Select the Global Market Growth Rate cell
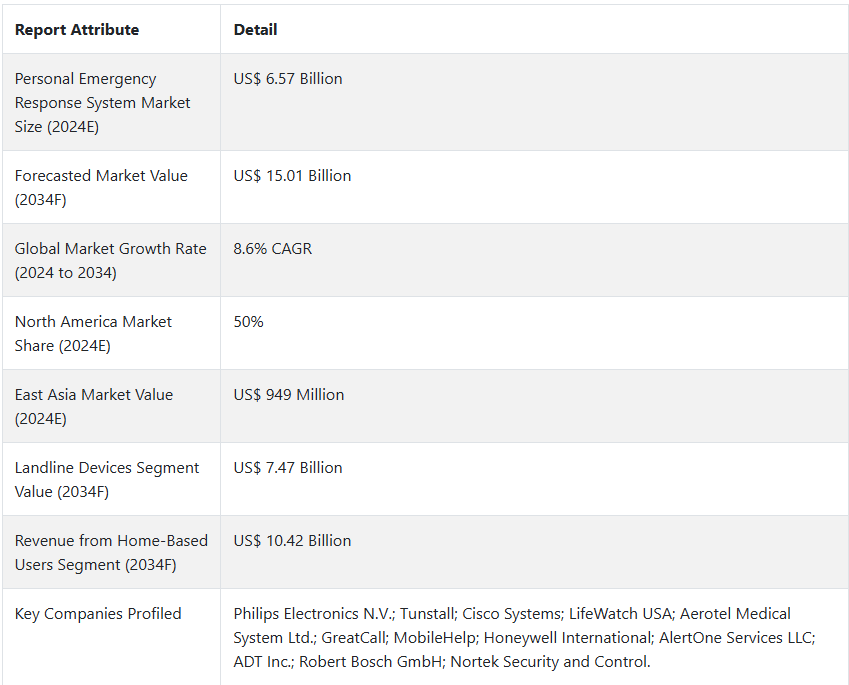Screen dimensions: 849x685 [110, 260]
